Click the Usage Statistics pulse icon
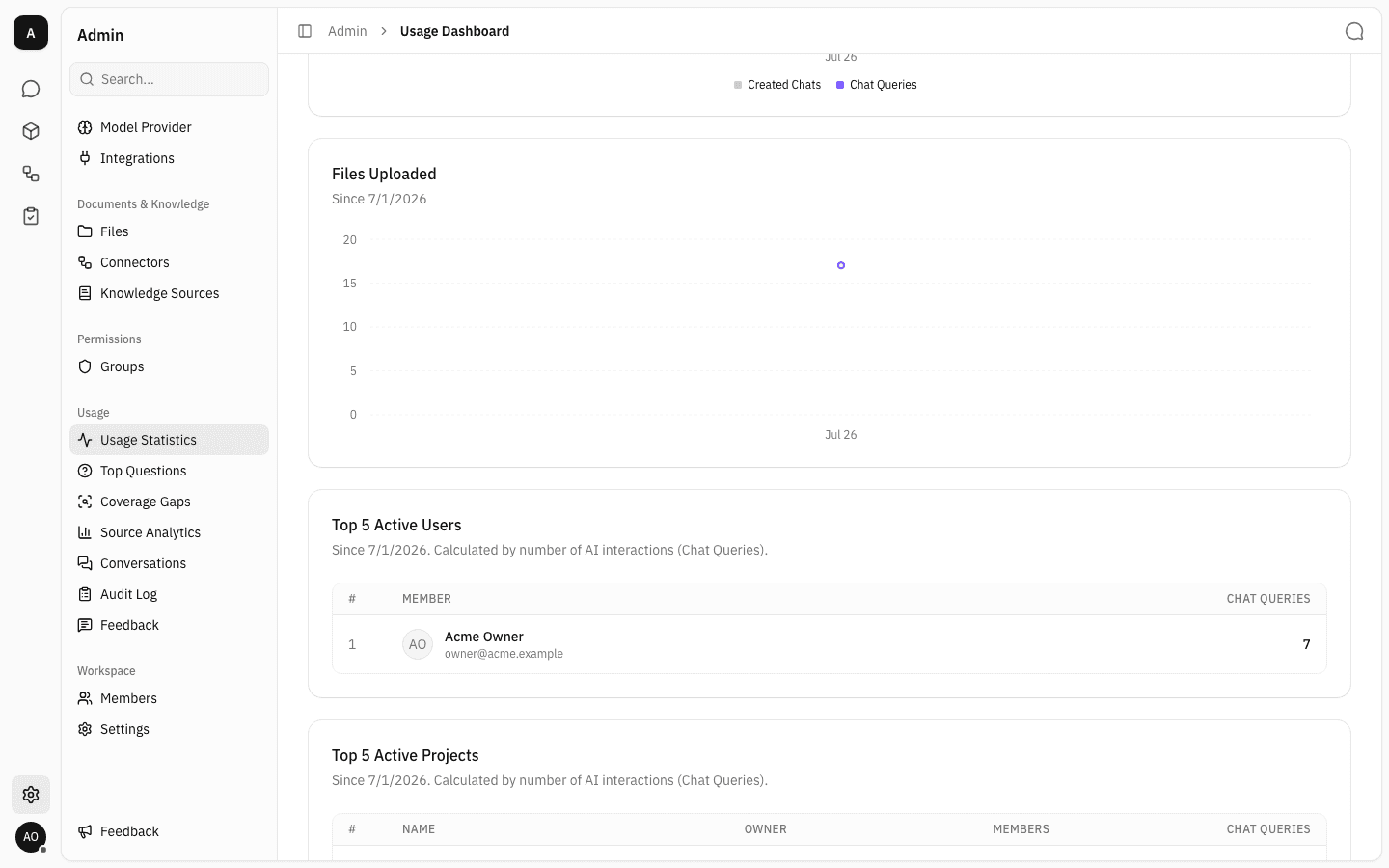The height and width of the screenshot is (868, 1389). [85, 440]
